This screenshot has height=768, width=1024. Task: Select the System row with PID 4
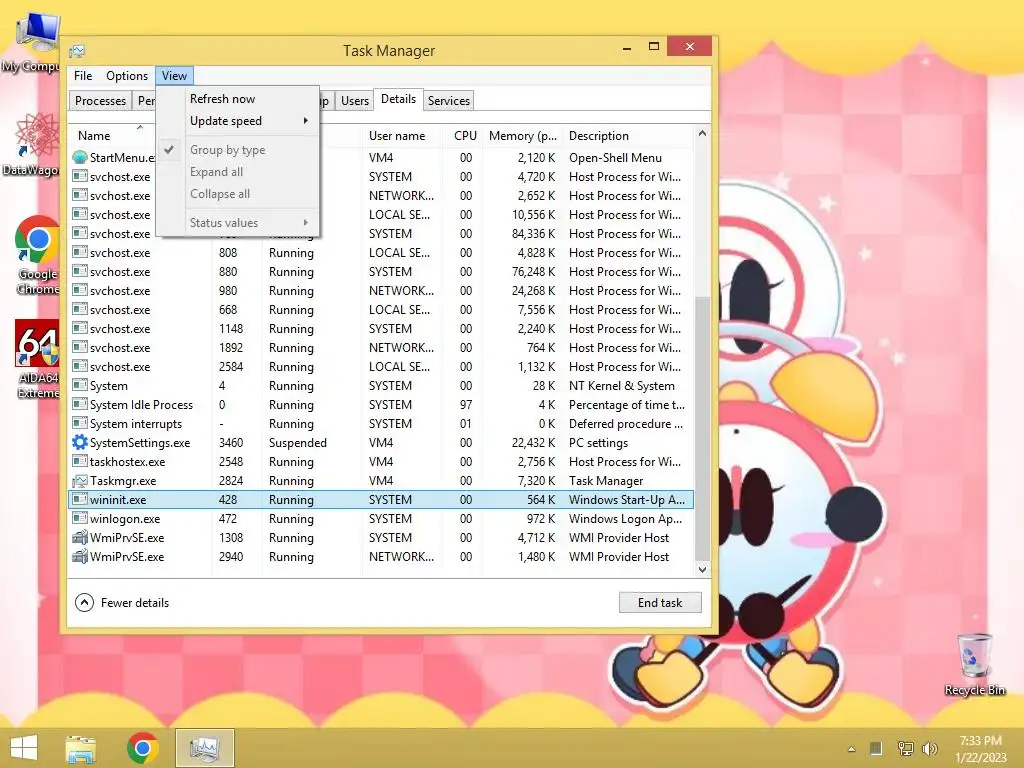point(381,385)
